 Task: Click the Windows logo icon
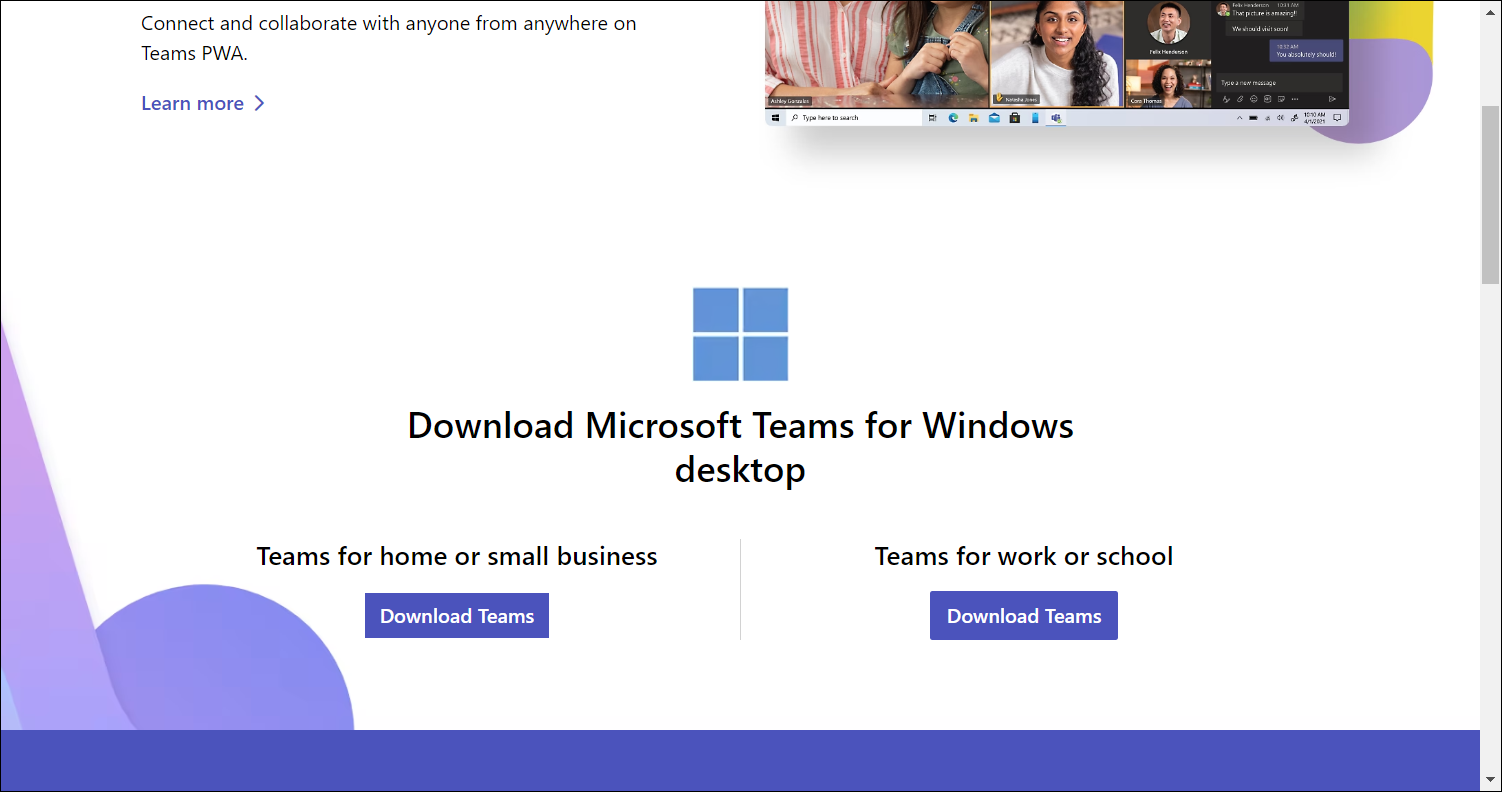point(740,334)
